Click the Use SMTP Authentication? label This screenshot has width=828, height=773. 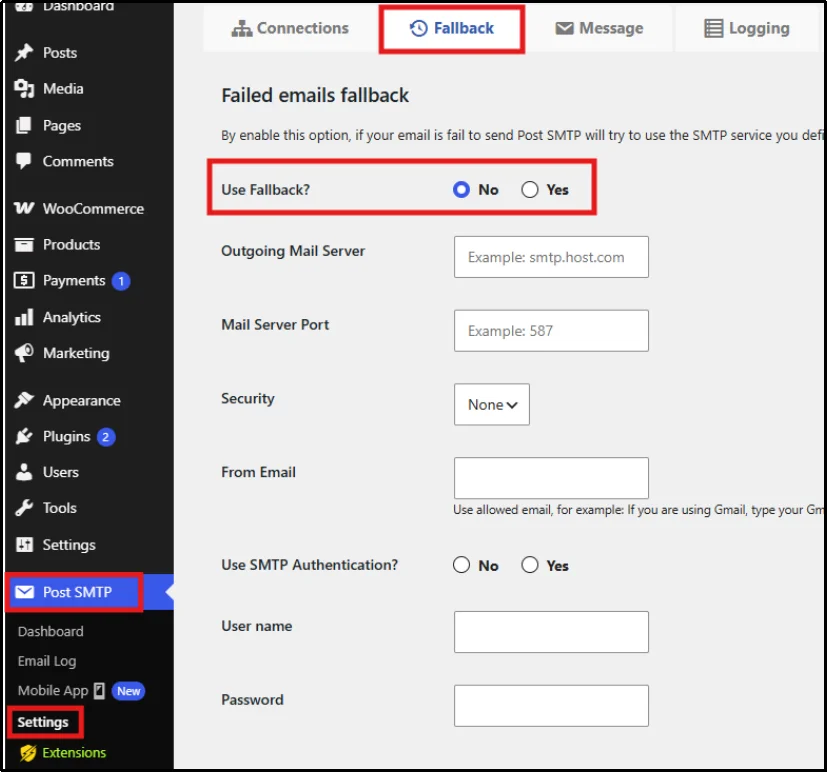click(309, 565)
